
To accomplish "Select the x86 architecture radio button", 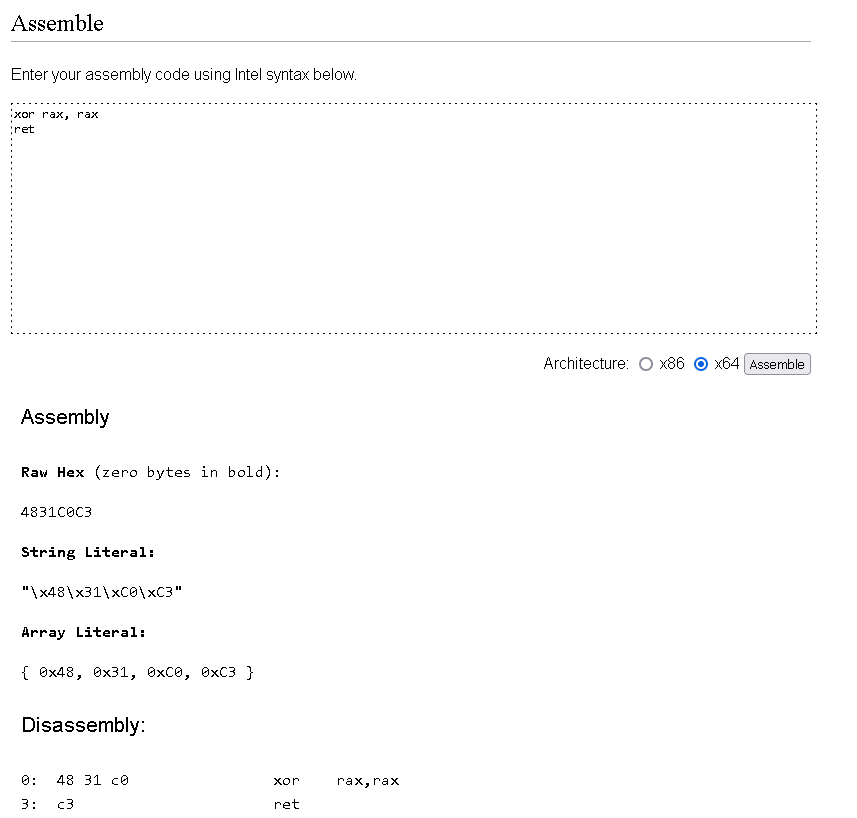I will pyautogui.click(x=645, y=364).
